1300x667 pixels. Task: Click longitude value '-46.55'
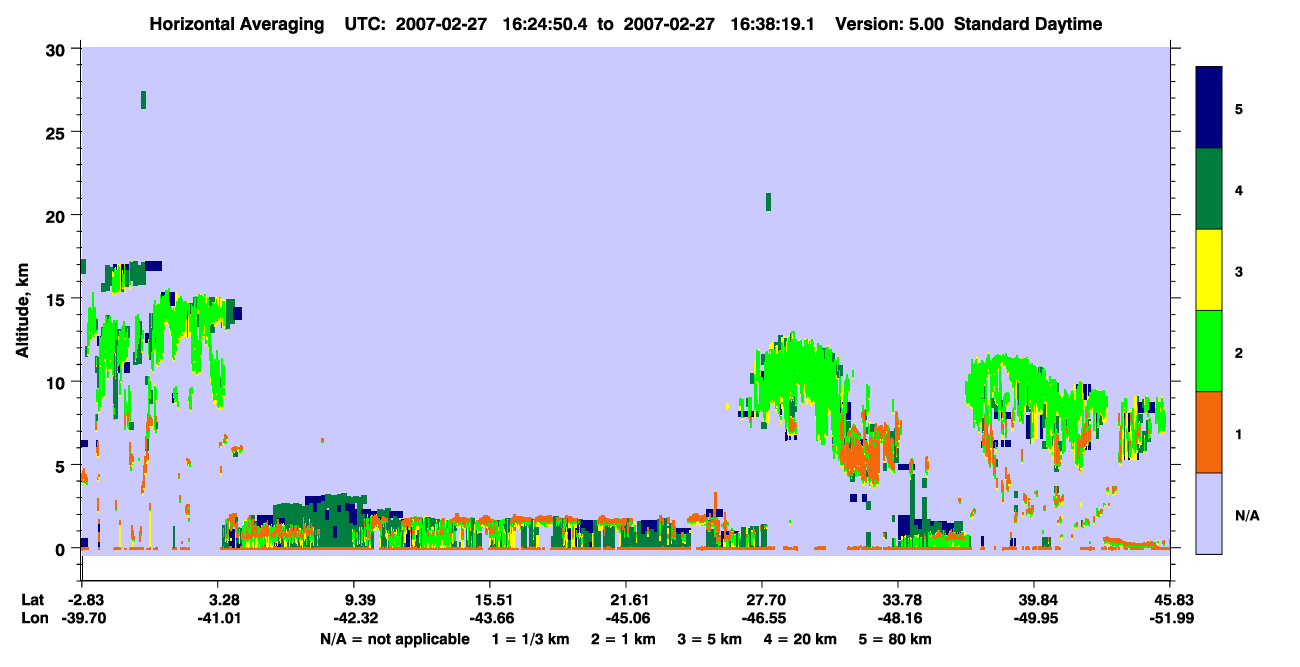[x=762, y=618]
